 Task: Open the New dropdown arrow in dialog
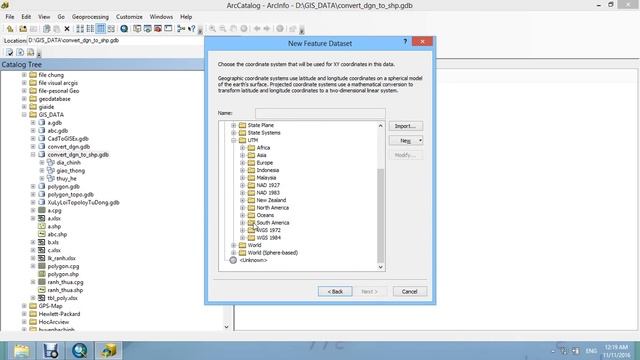coord(420,140)
